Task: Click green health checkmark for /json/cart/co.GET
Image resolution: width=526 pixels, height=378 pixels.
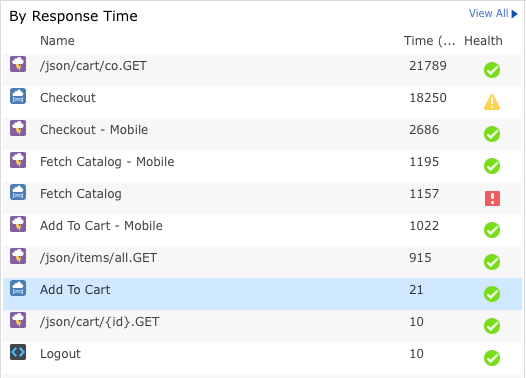Action: tap(492, 70)
